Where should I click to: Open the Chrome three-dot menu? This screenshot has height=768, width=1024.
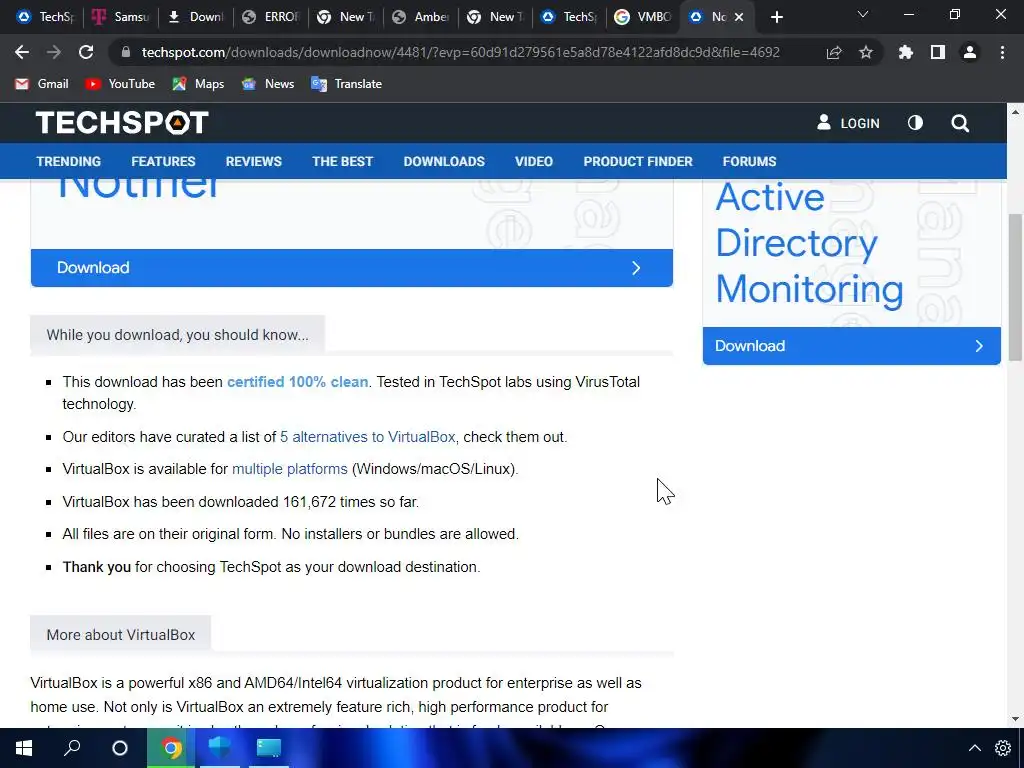coord(1002,52)
